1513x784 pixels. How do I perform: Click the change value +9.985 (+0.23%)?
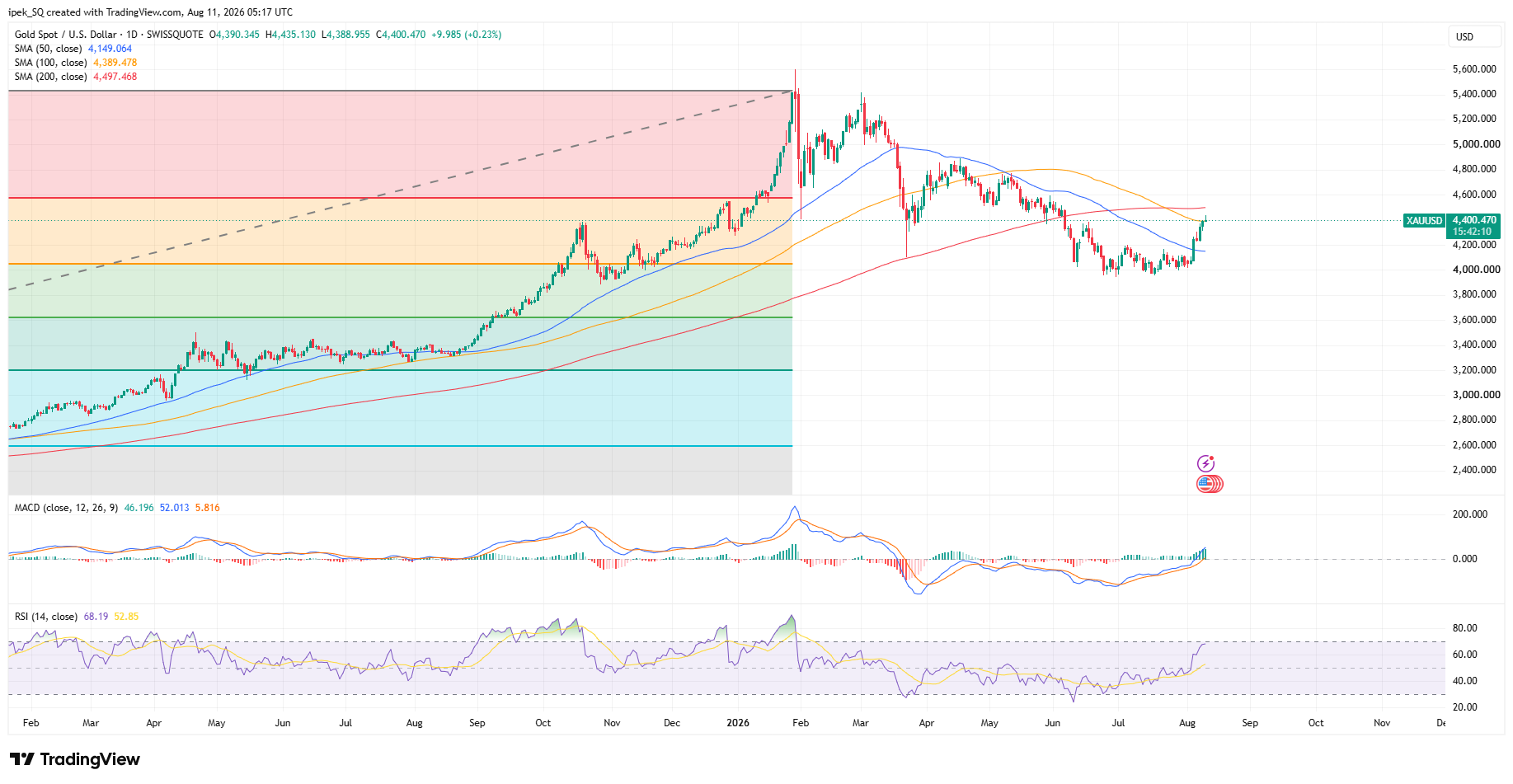pos(466,35)
